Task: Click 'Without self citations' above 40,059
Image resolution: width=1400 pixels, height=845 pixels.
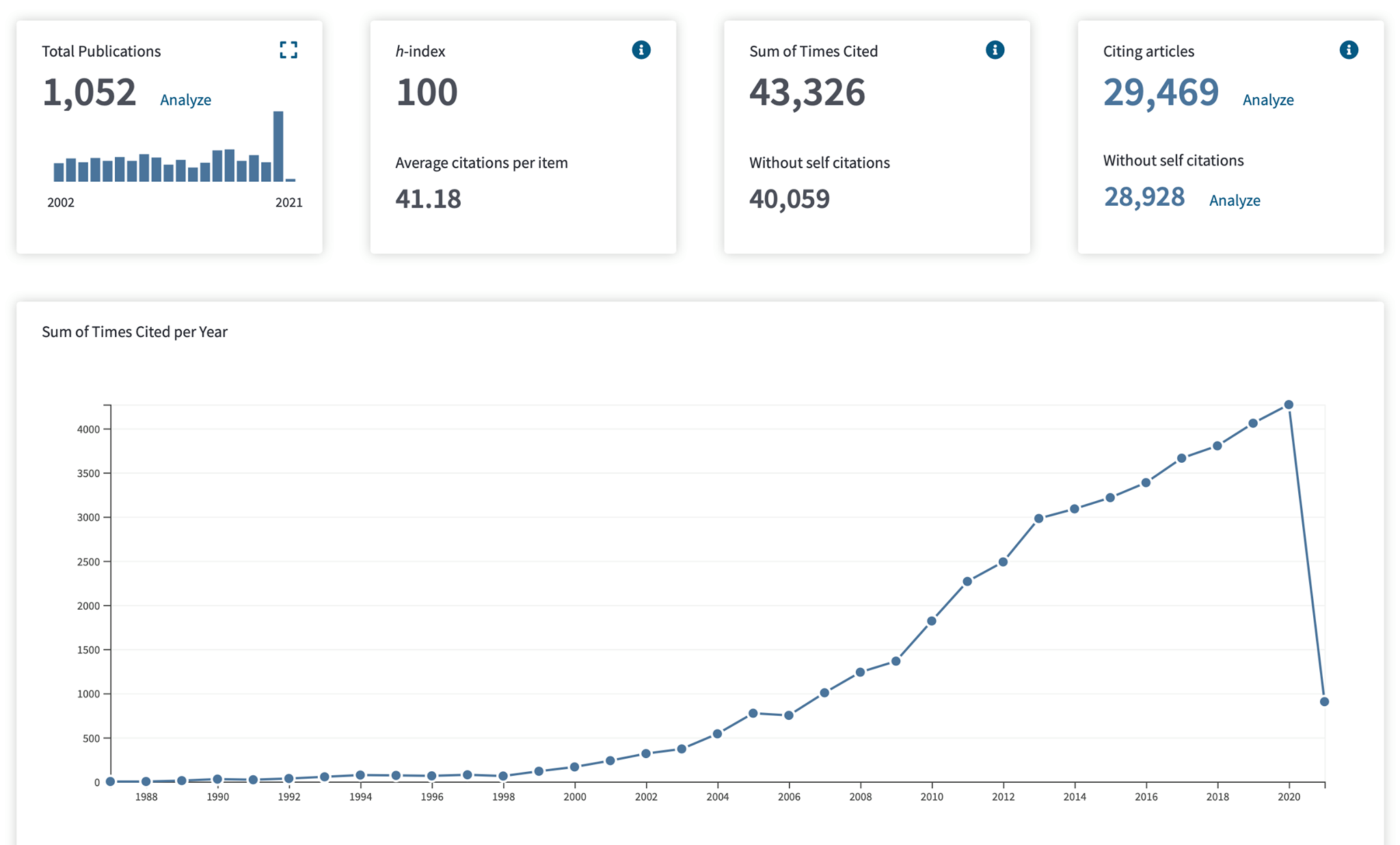Action: click(820, 163)
